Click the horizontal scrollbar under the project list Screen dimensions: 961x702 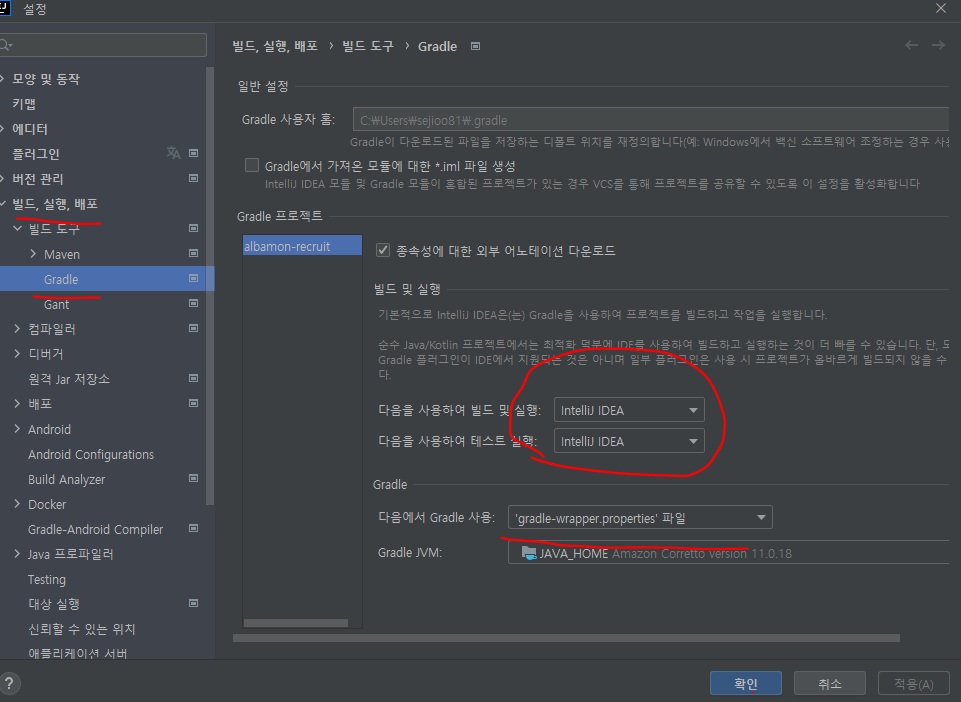tap(296, 623)
